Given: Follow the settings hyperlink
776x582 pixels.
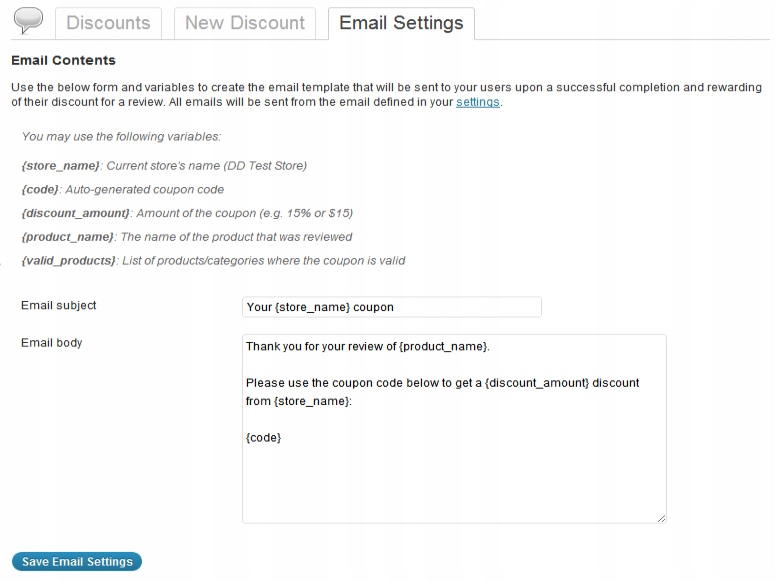Looking at the screenshot, I should coord(477,102).
